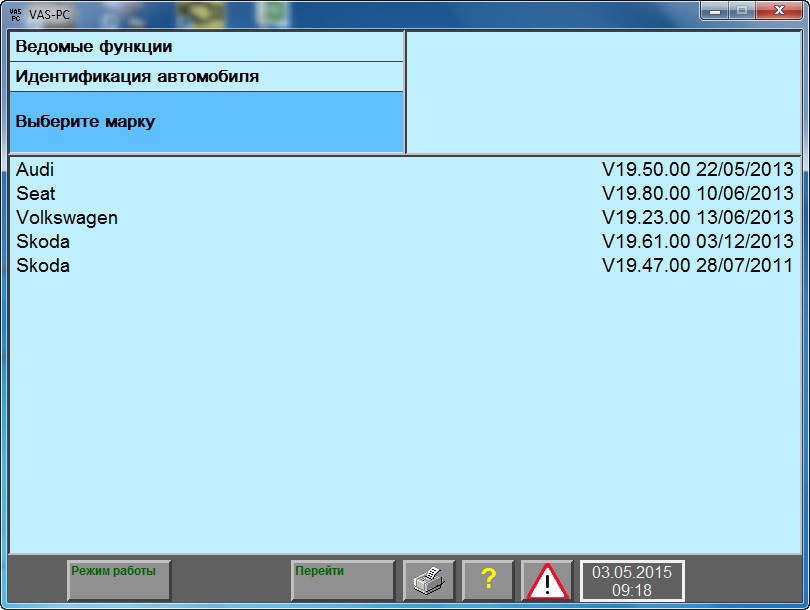Select Skoda row with version V19.47.00
The height and width of the screenshot is (610, 810).
point(405,265)
